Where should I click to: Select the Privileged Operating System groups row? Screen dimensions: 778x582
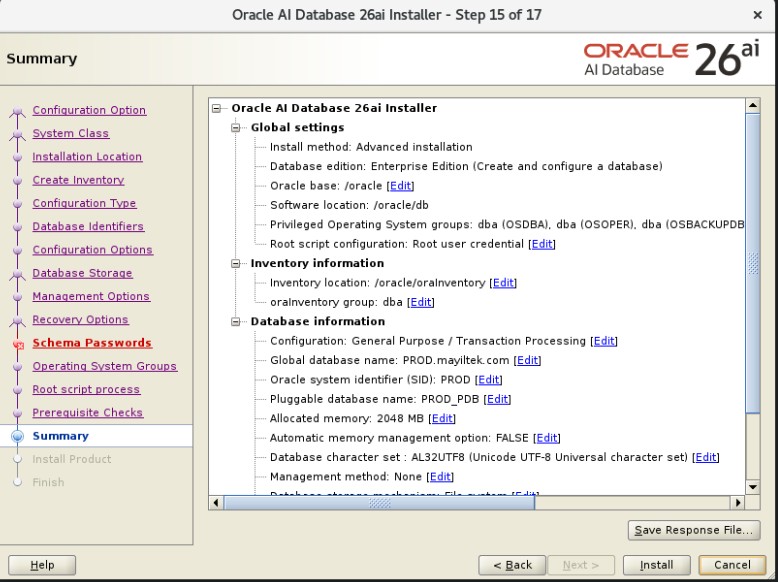[x=507, y=225]
